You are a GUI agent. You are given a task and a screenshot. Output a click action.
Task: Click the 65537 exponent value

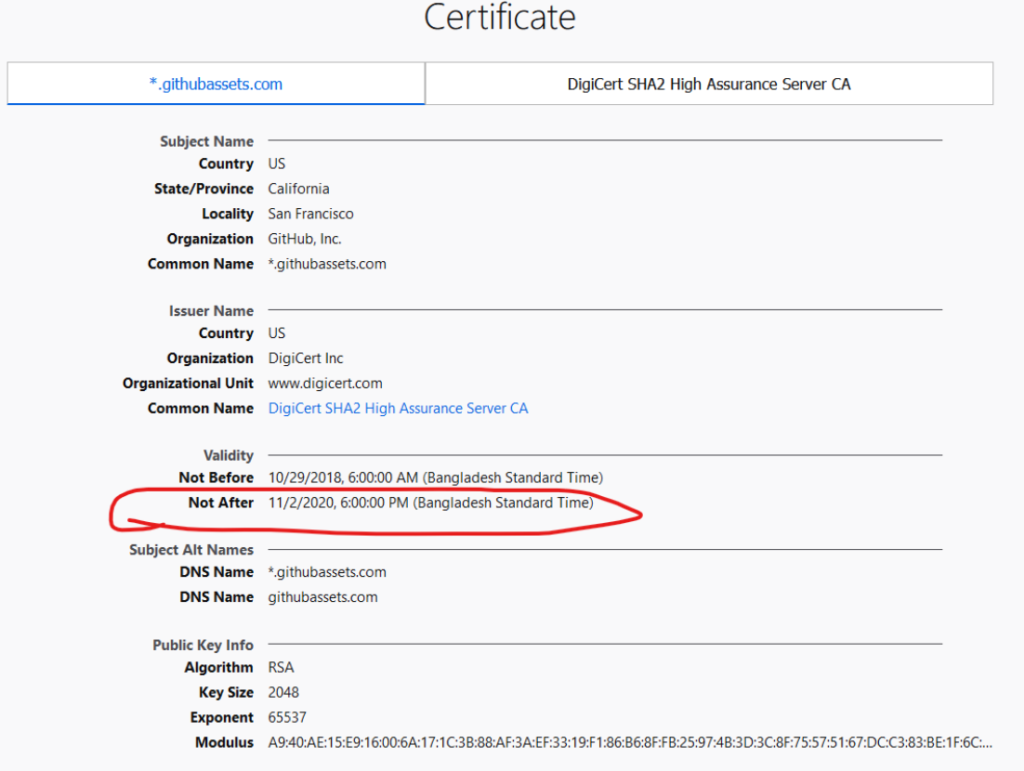(287, 717)
